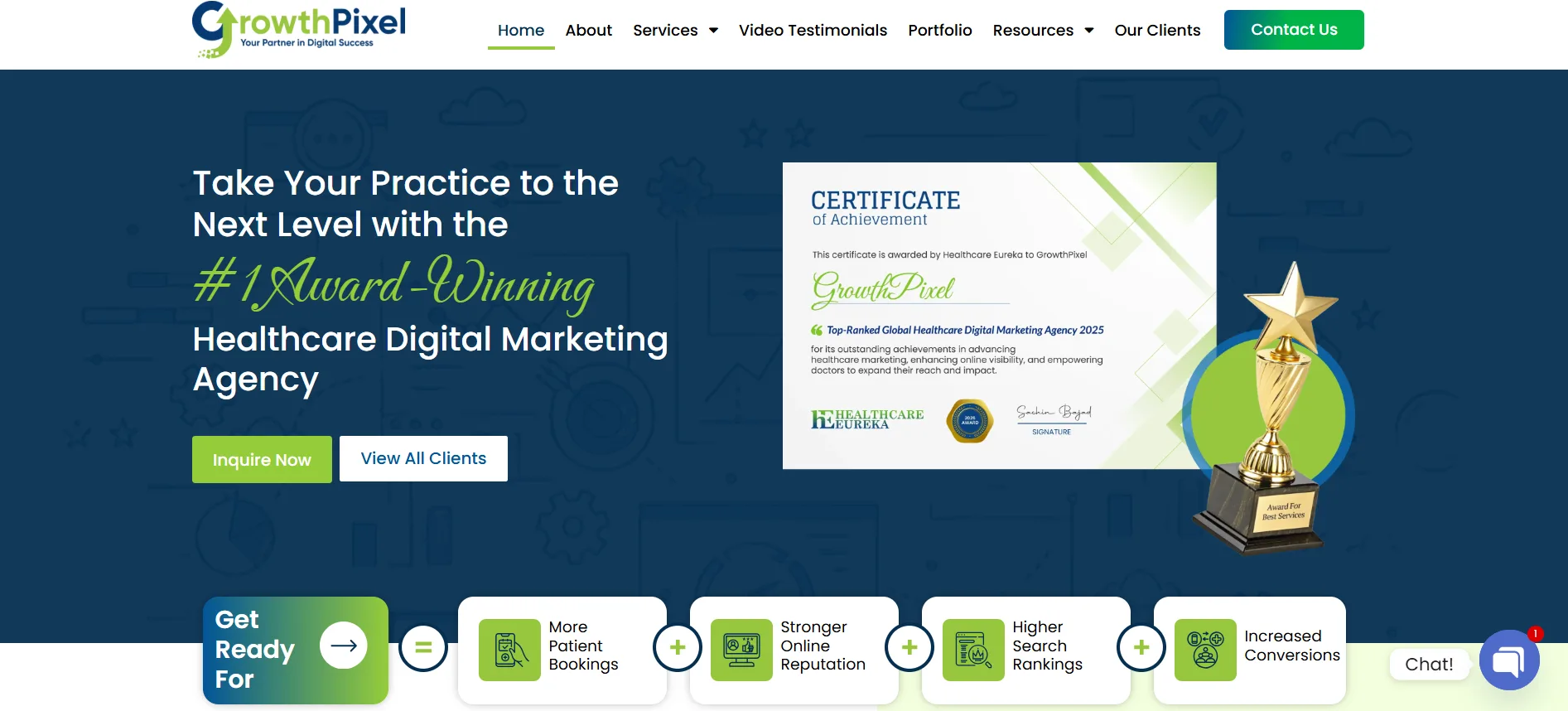Click the Healthcare Eureka logo on certificate
This screenshot has height=711, width=1568.
[867, 419]
